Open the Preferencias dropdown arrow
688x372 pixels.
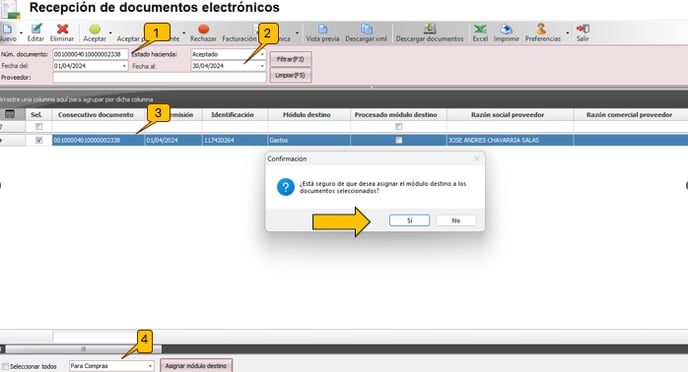(x=567, y=33)
